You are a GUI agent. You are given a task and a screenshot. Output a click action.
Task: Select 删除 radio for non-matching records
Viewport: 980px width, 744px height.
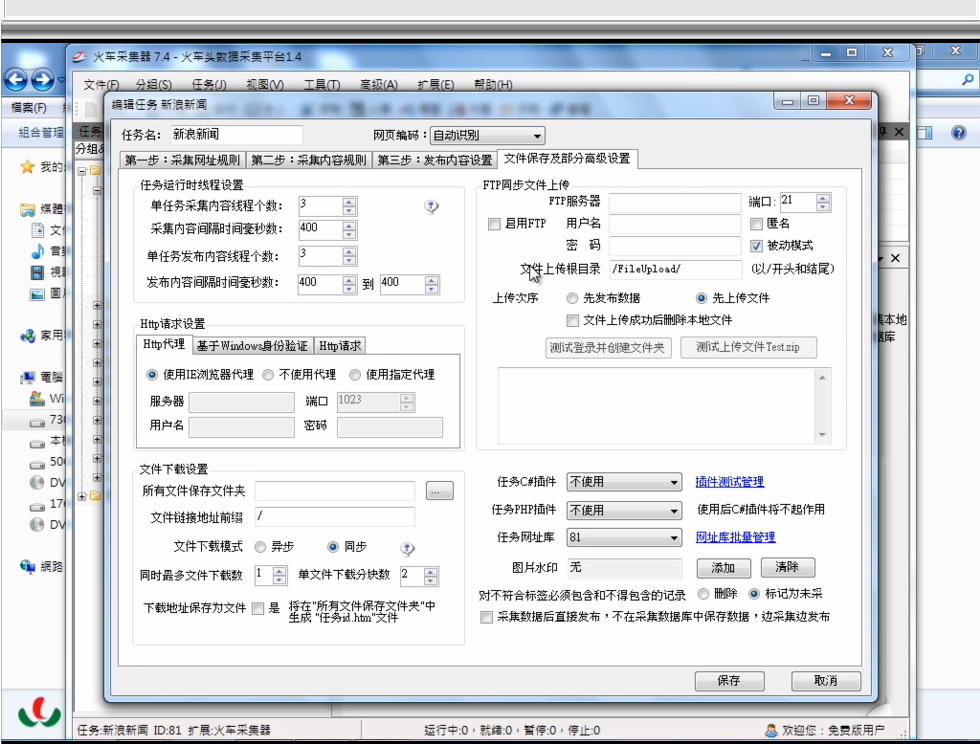704,593
